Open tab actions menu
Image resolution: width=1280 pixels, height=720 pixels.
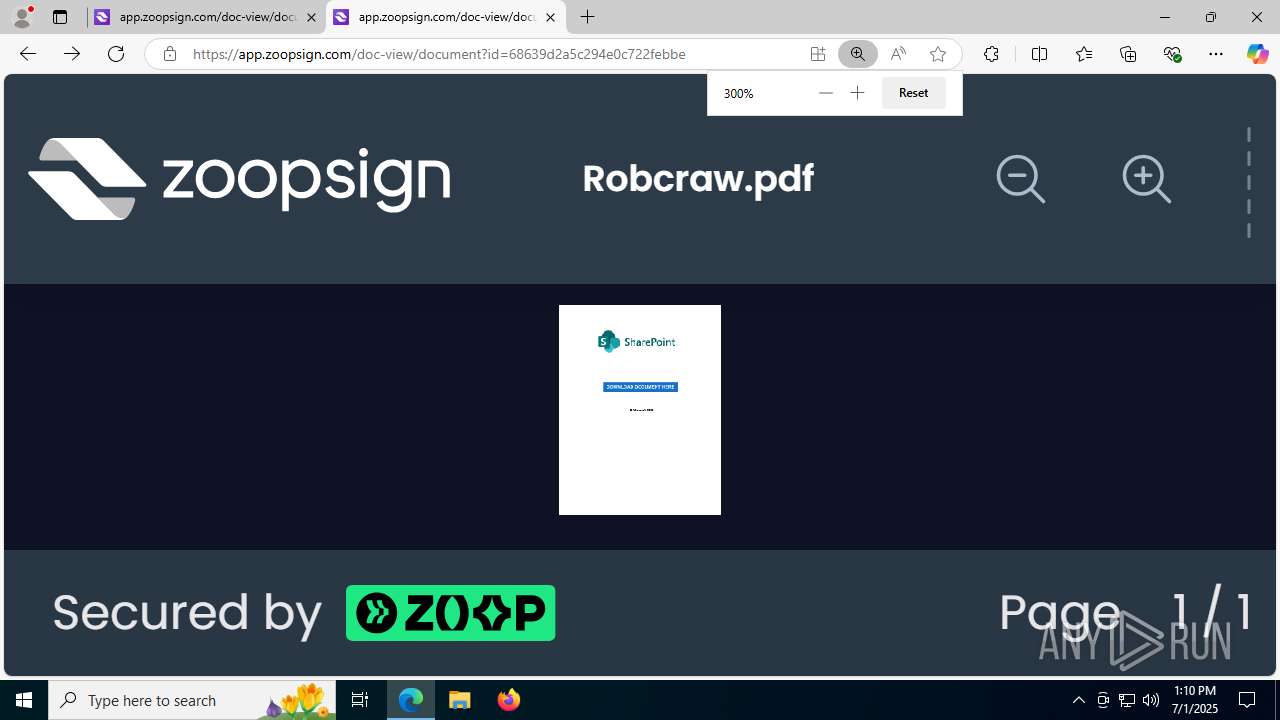coord(60,17)
